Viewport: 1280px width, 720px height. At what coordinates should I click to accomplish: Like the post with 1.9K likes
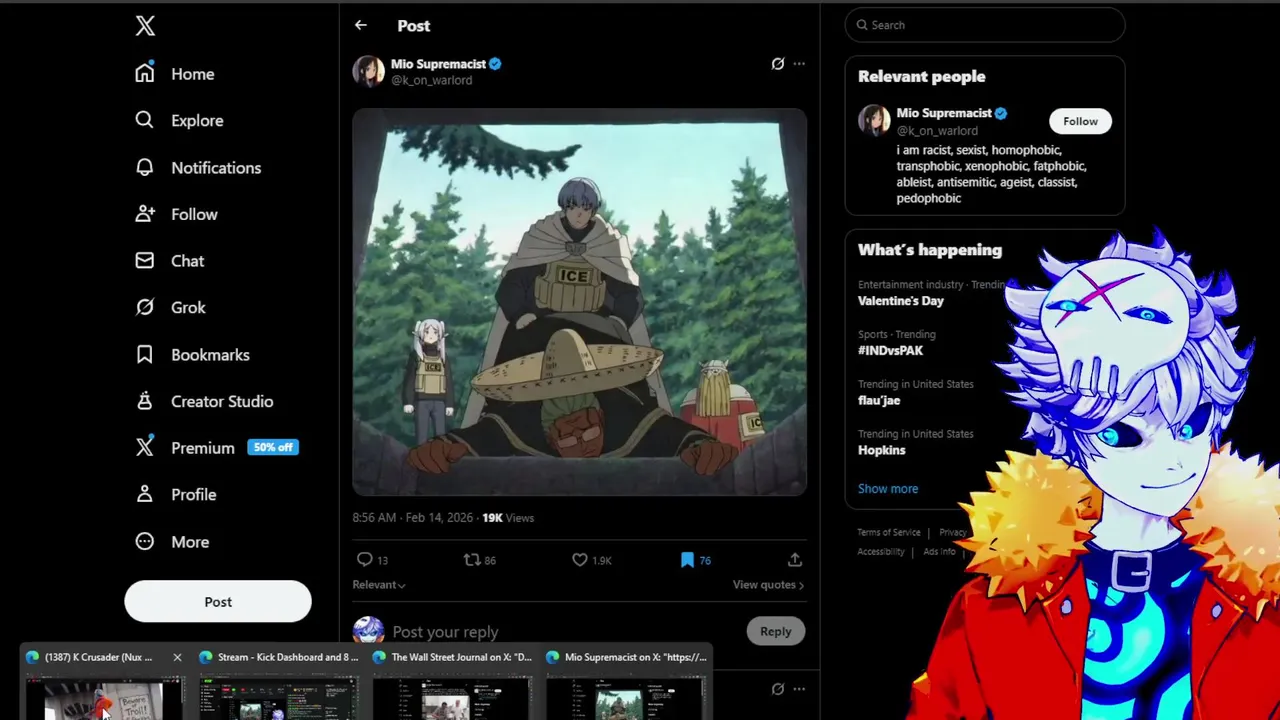(x=579, y=560)
